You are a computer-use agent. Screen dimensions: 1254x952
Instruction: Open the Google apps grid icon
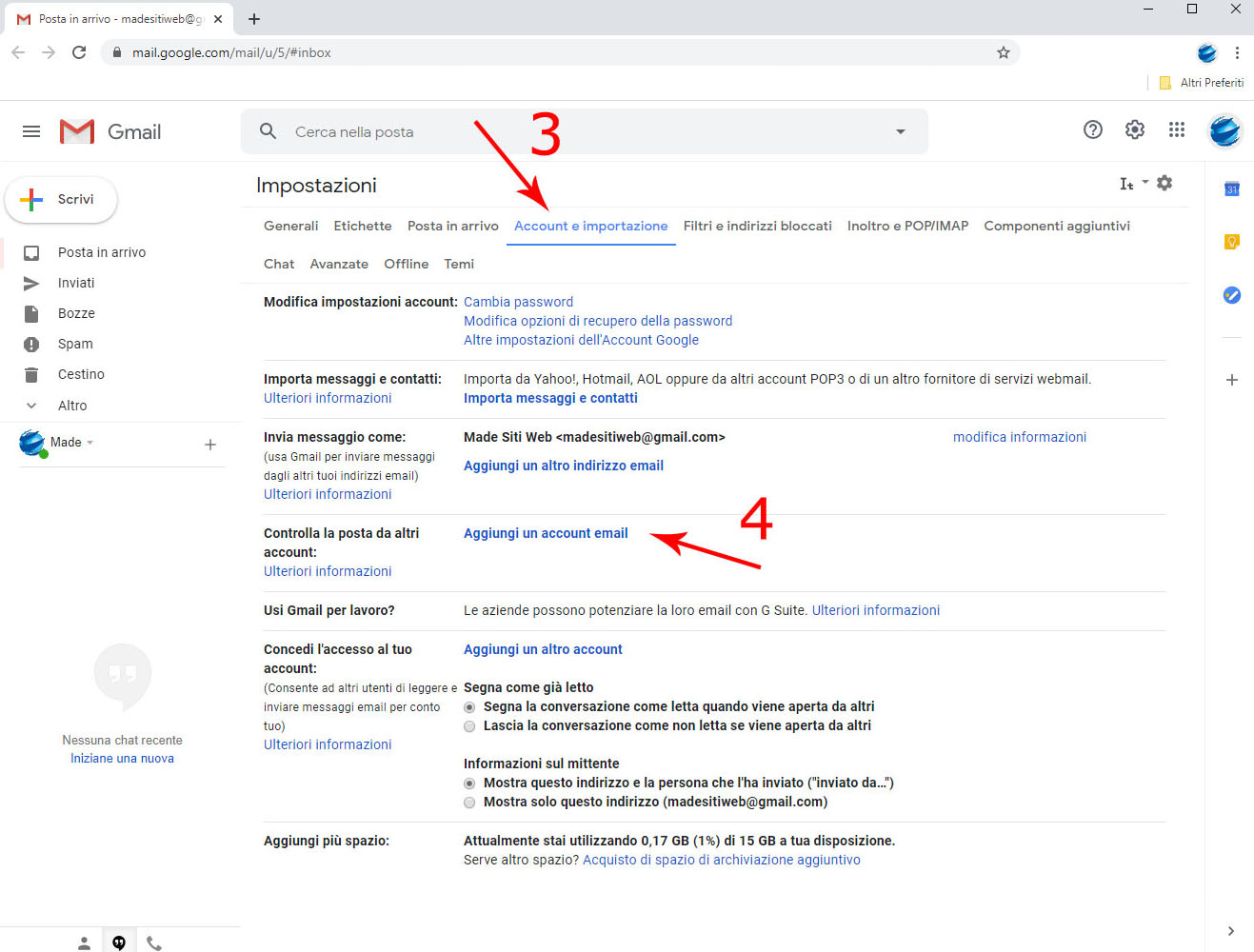(1177, 129)
